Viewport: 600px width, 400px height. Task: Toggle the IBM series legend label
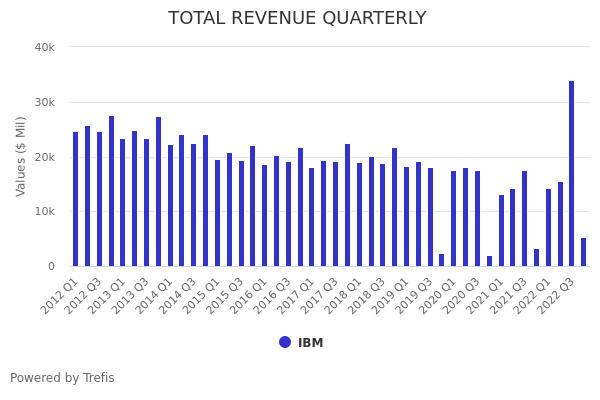[310, 343]
